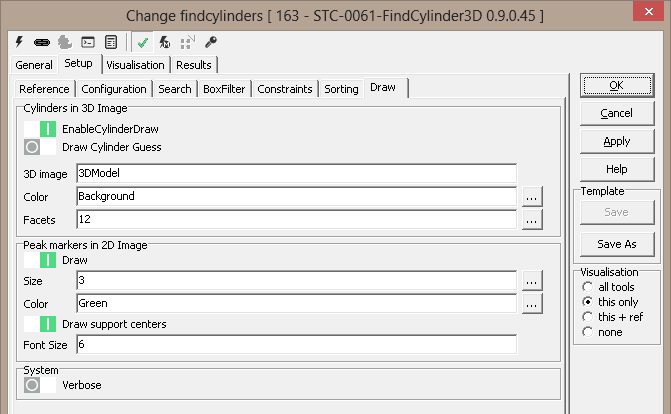
Task: Click the lightning with M badge icon
Action: point(164,42)
